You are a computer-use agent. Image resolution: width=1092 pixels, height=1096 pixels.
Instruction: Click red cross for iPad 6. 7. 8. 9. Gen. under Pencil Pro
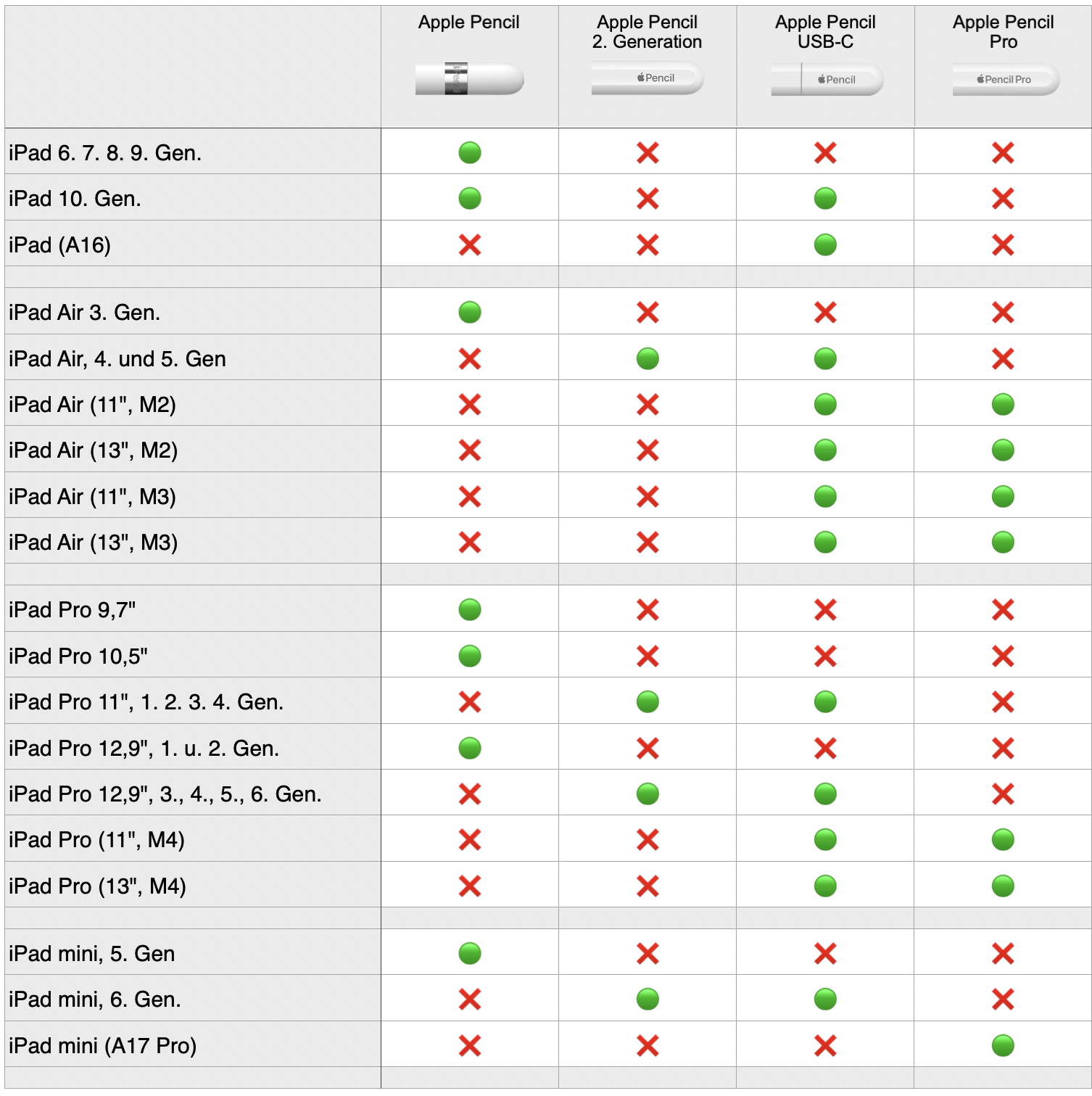1003,152
